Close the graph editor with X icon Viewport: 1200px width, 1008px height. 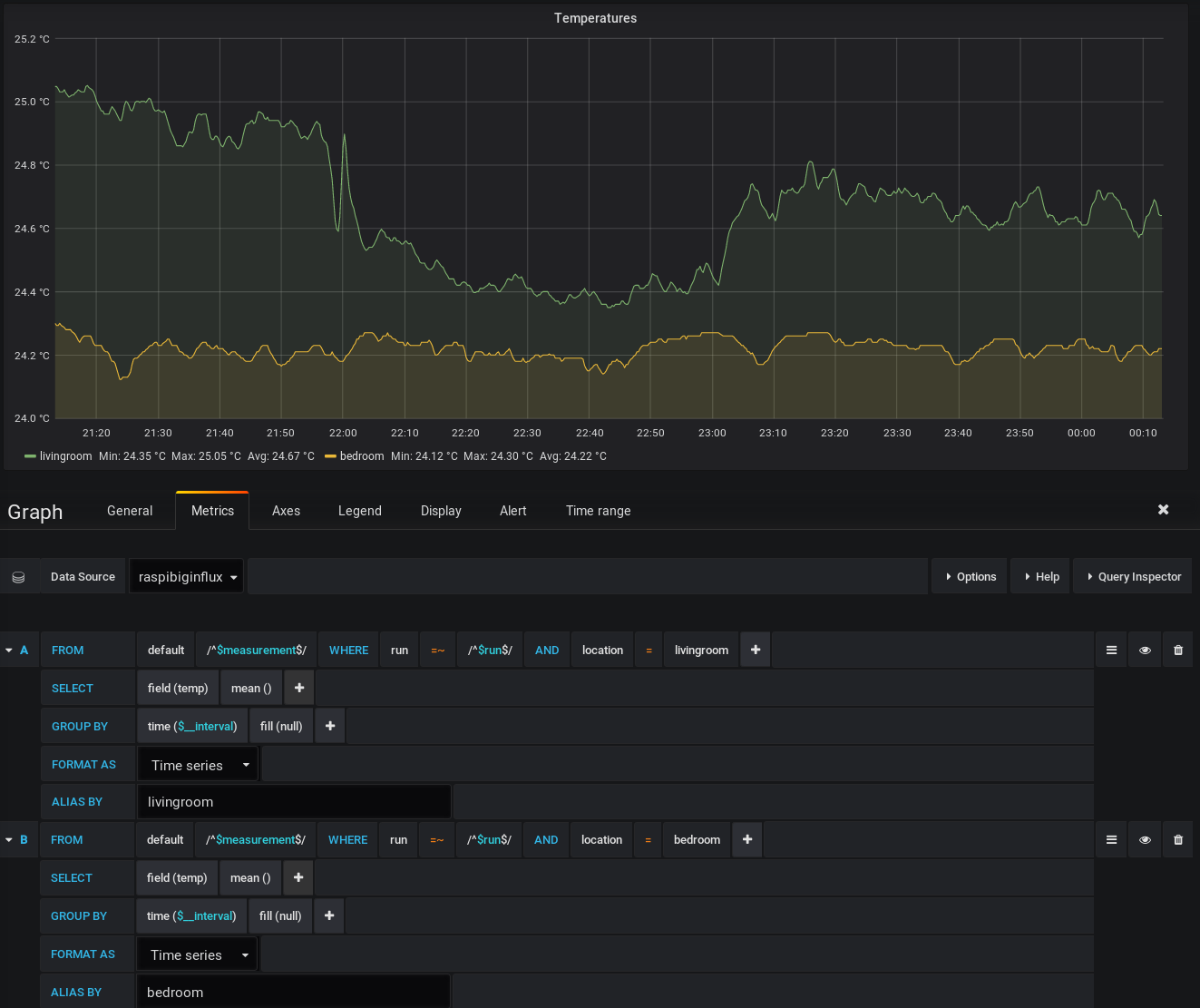click(1163, 510)
